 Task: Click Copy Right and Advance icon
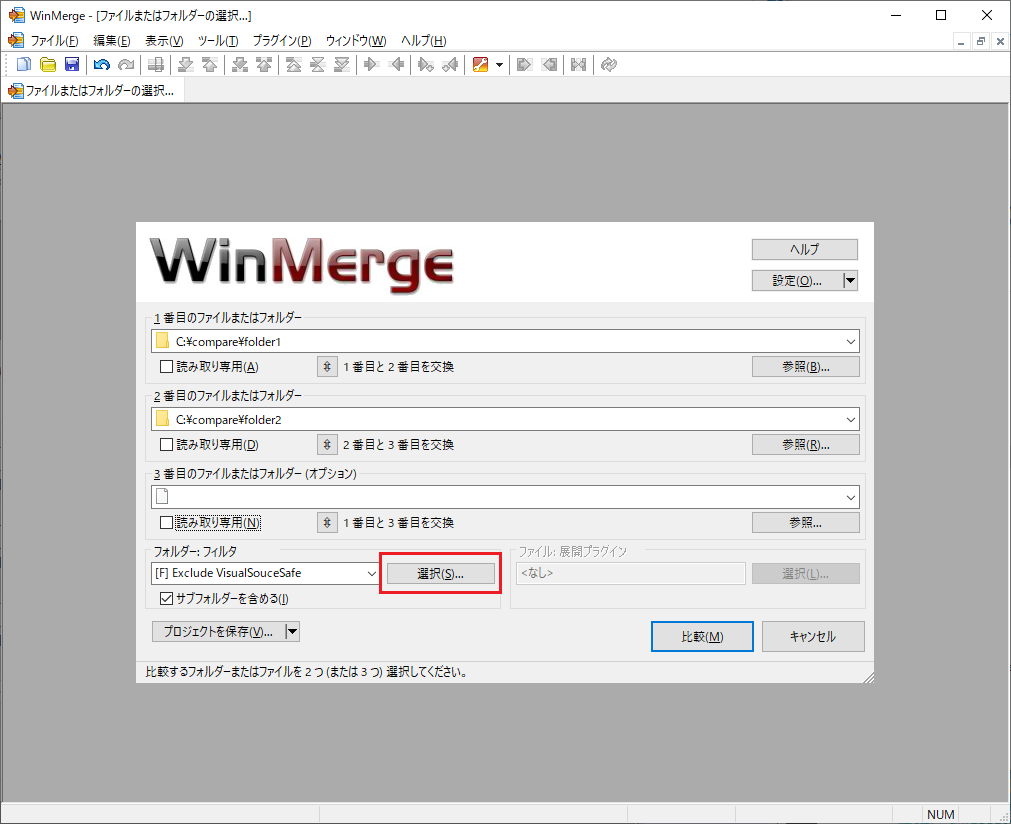[x=426, y=64]
